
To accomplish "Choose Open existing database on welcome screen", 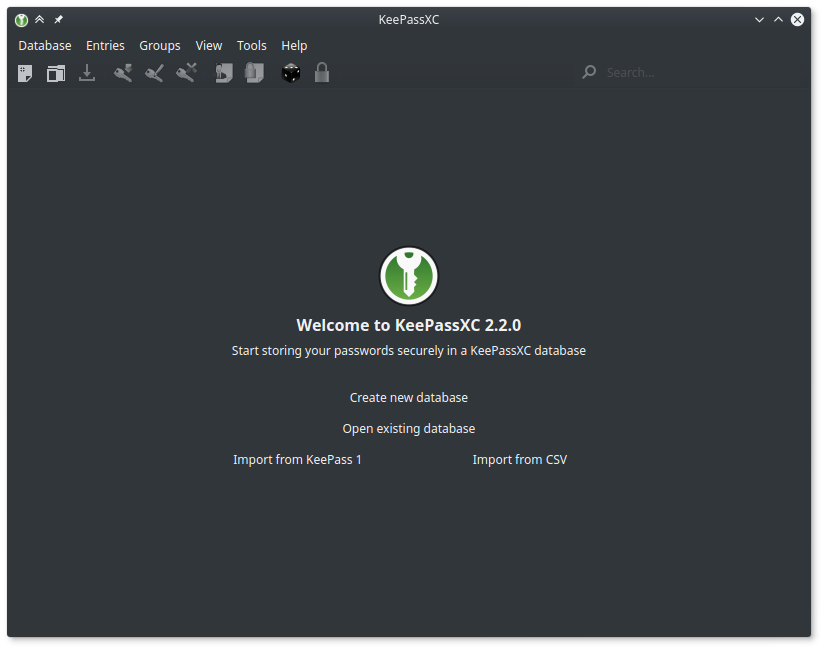I will 408,429.
